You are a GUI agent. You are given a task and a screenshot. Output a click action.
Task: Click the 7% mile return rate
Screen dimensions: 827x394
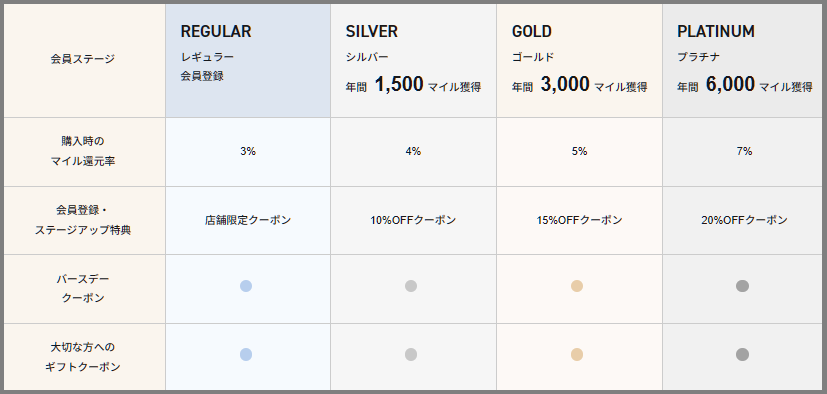tap(744, 151)
